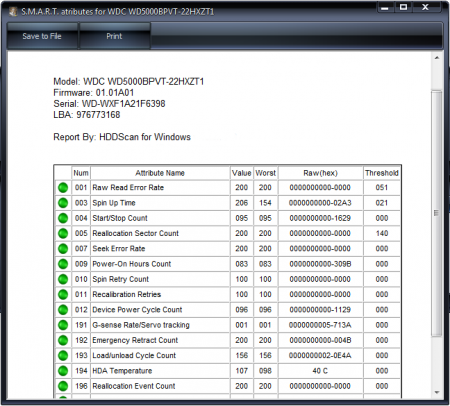Click raw value 0000000002-0E4A
The width and height of the screenshot is (450, 406).
coord(320,356)
